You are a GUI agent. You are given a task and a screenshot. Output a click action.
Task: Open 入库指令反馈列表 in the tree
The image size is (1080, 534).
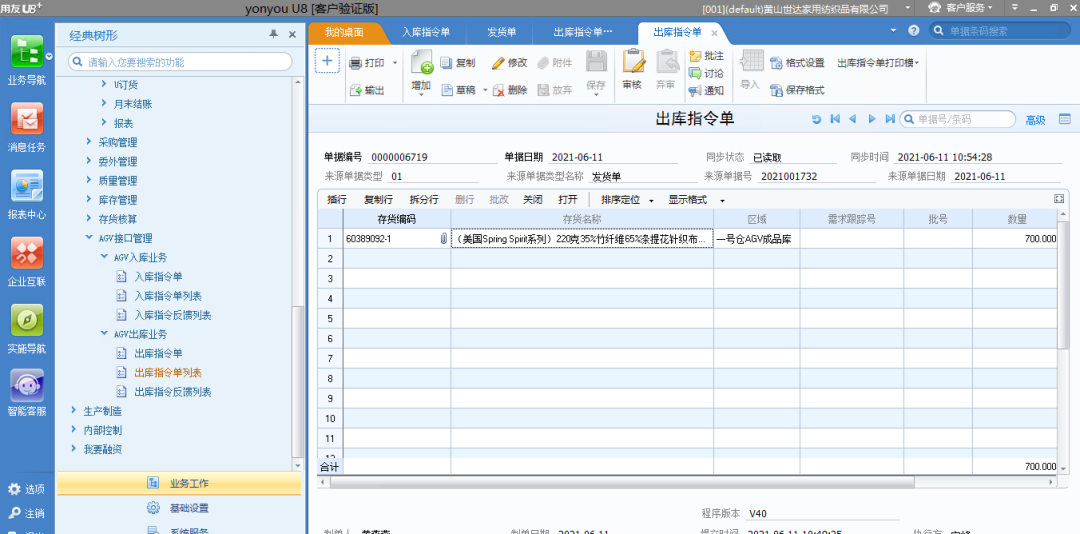[x=173, y=315]
